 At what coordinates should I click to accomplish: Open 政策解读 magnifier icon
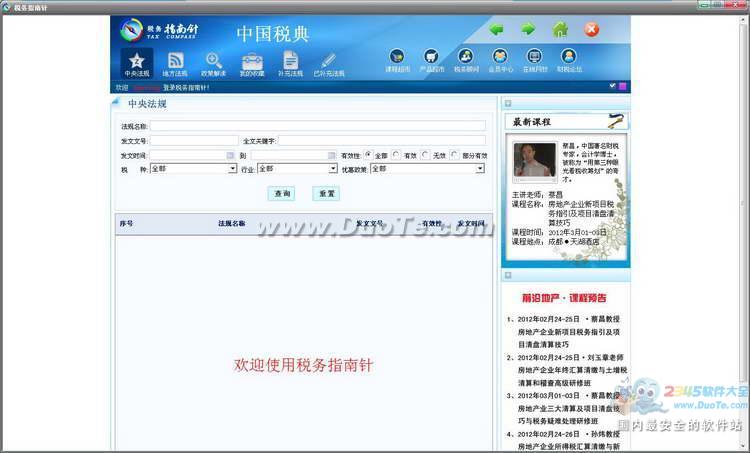213,64
